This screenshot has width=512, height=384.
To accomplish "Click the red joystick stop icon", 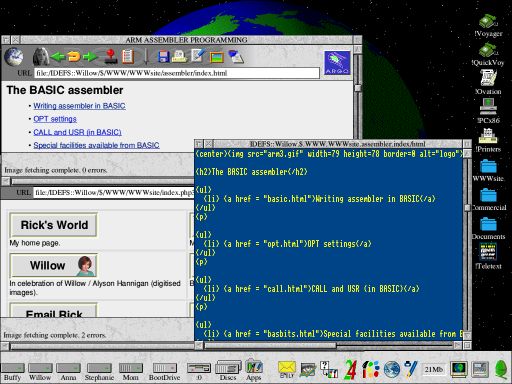I will coord(110,56).
